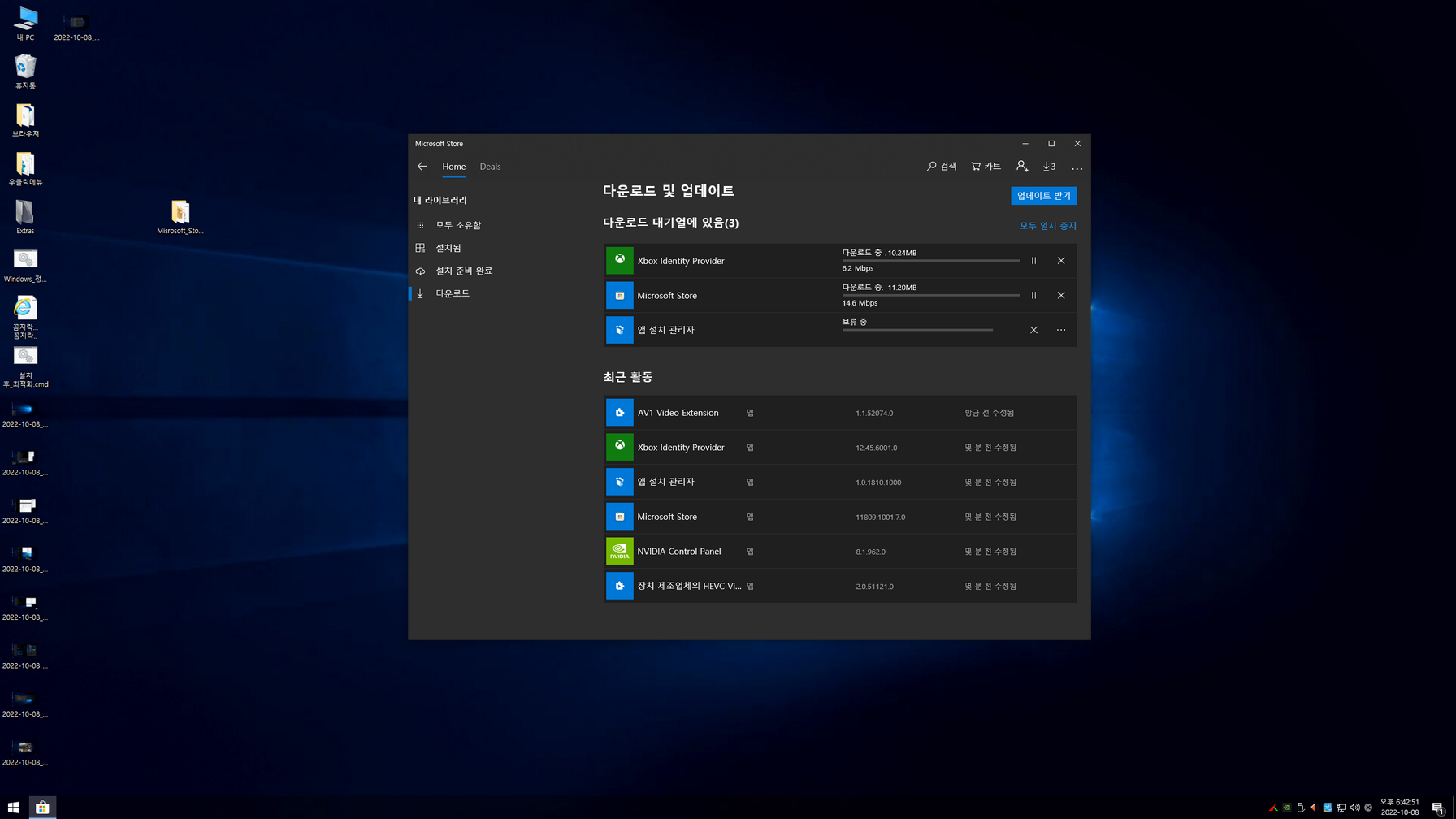This screenshot has width=1456, height=819.
Task: Click 앱 설치 관리자 pending progress bar
Action: click(x=917, y=330)
